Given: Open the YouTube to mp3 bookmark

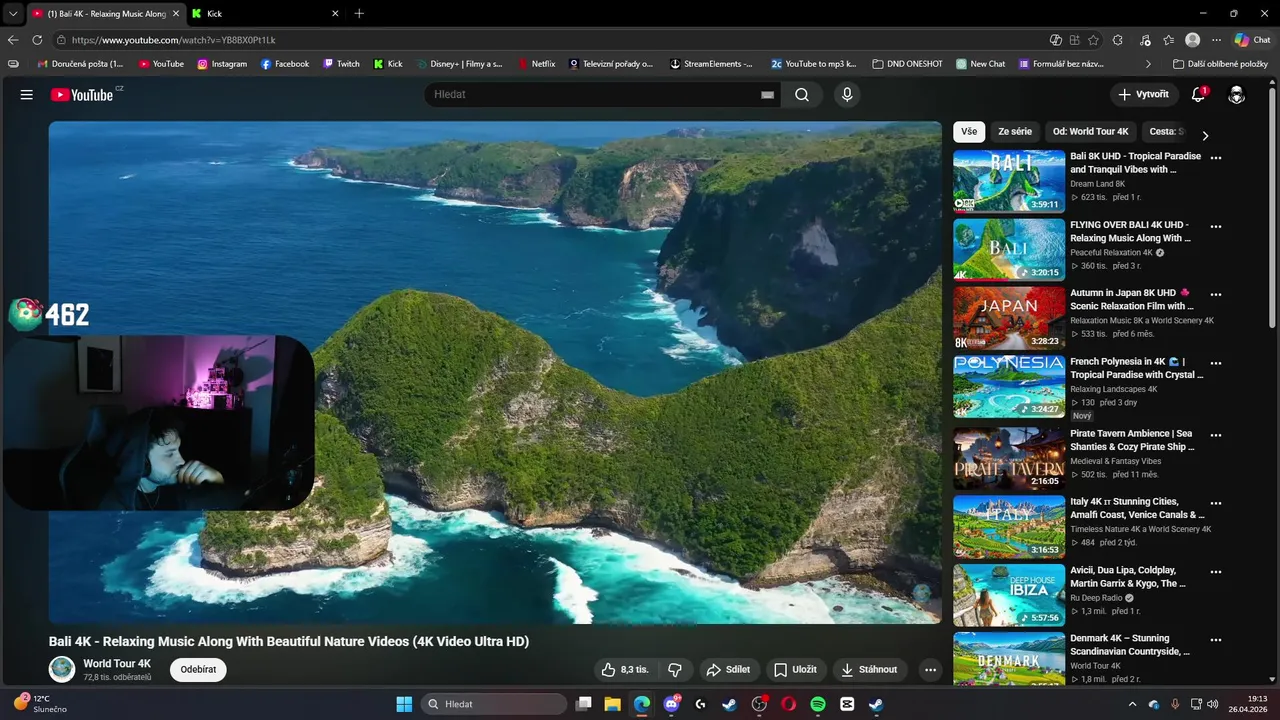Looking at the screenshot, I should click(x=814, y=64).
